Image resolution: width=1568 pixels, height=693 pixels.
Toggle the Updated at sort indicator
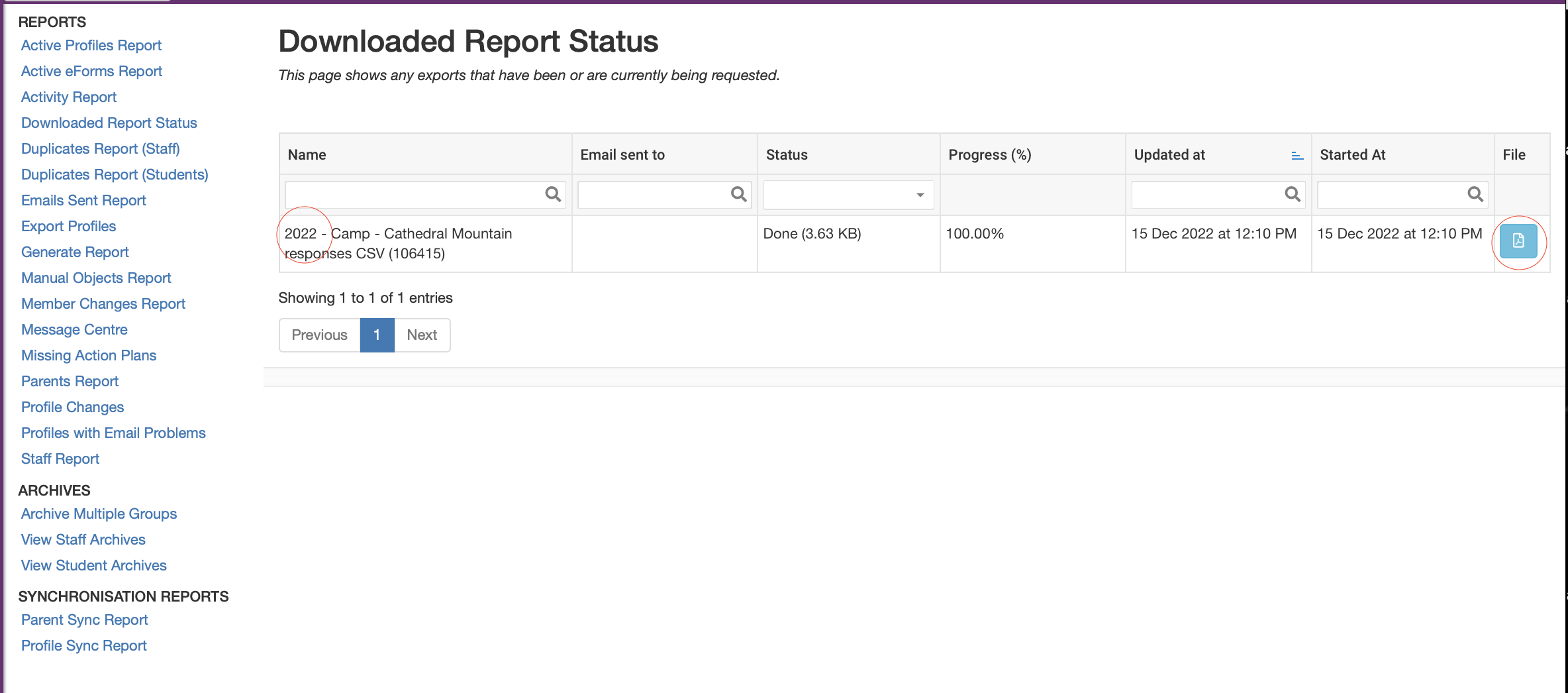(1297, 156)
